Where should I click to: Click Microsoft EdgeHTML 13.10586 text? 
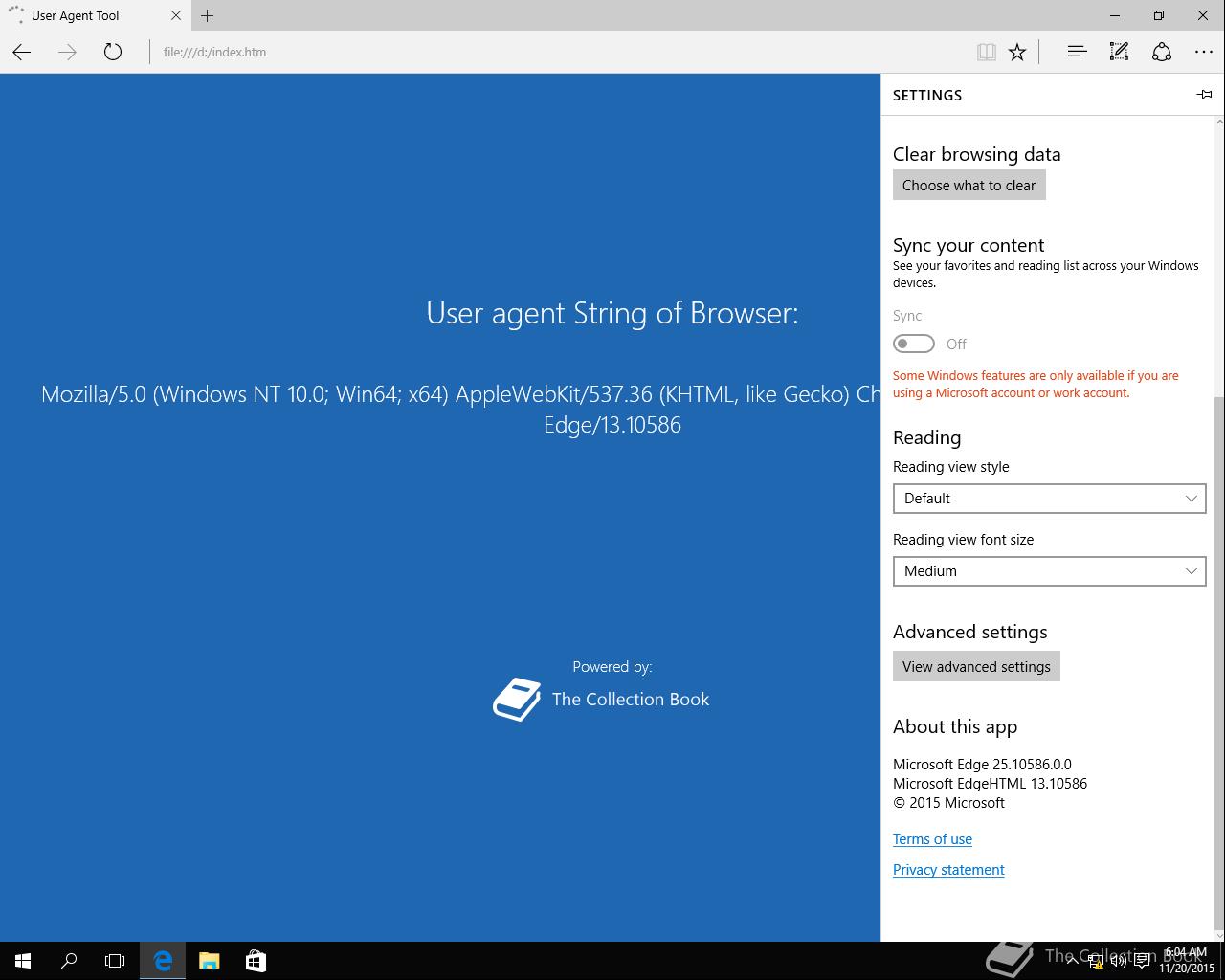point(990,784)
